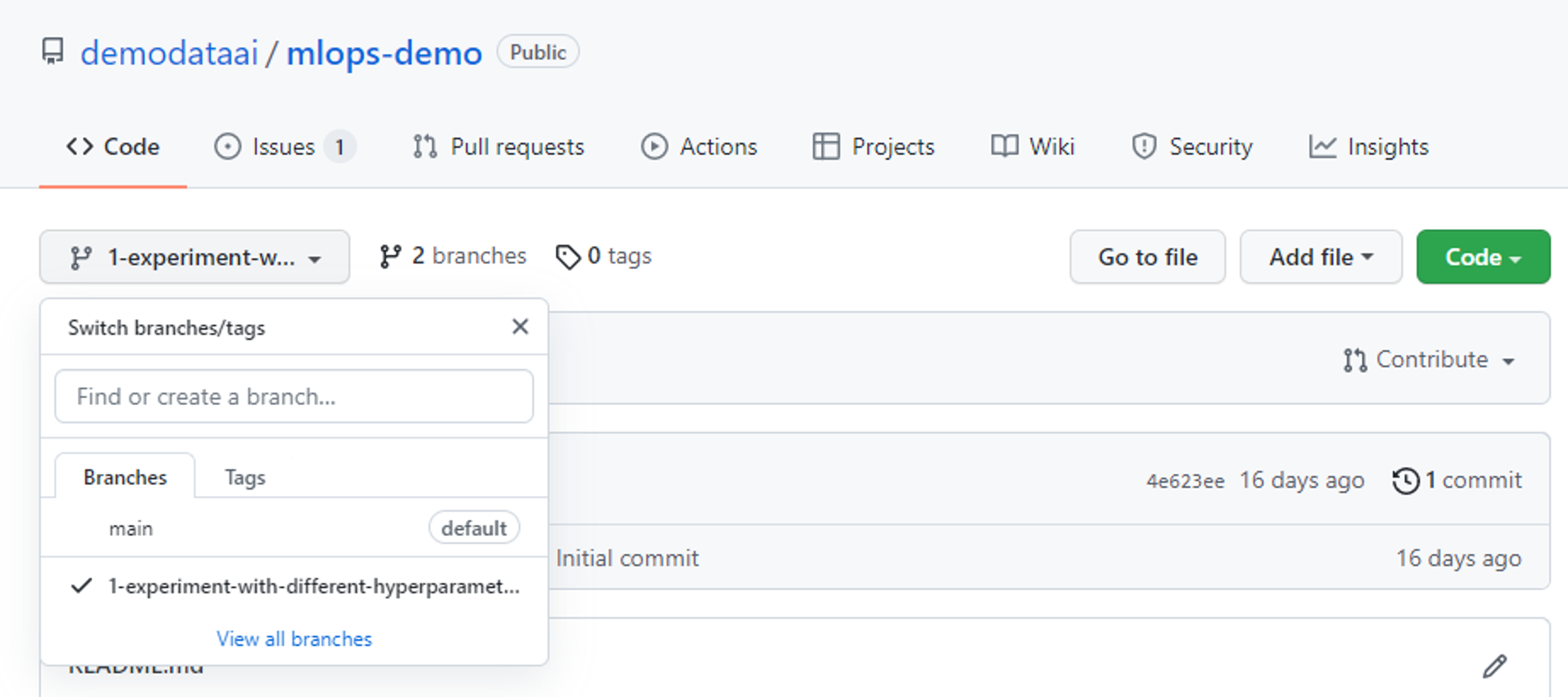1568x697 pixels.
Task: Select 1-experiment-with-different-hyperparamet branch
Action: click(296, 586)
